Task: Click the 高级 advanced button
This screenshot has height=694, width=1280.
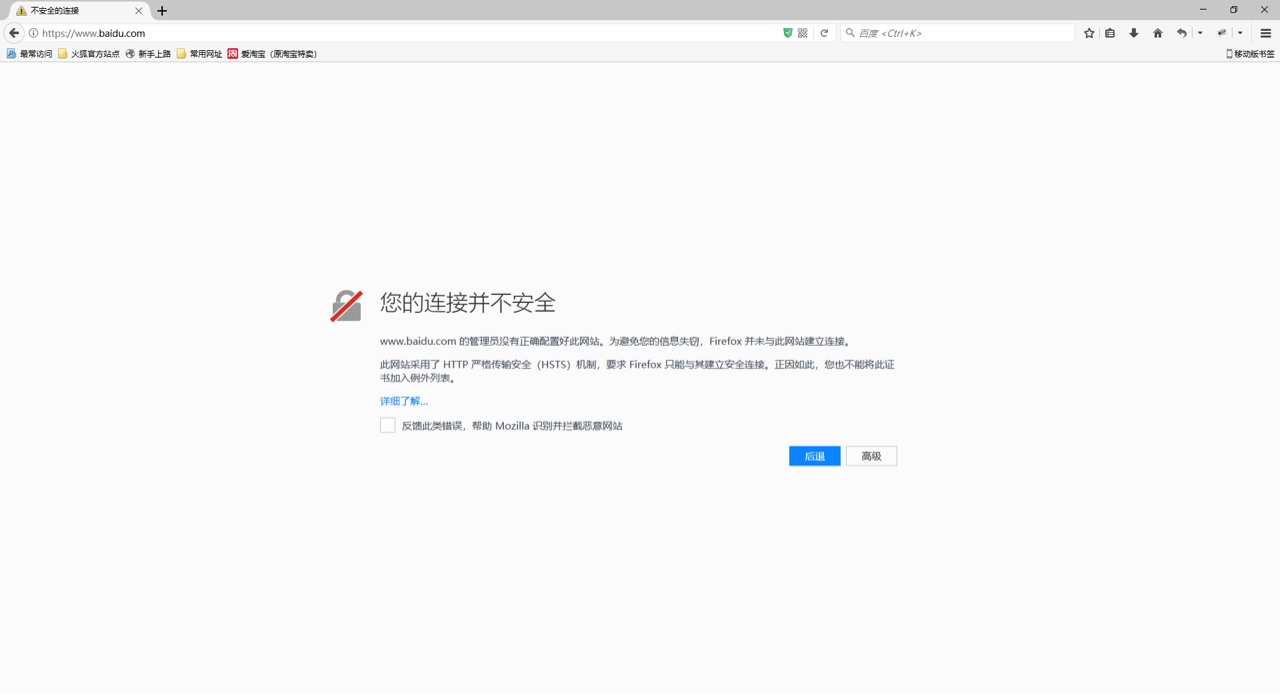Action: pyautogui.click(x=871, y=456)
